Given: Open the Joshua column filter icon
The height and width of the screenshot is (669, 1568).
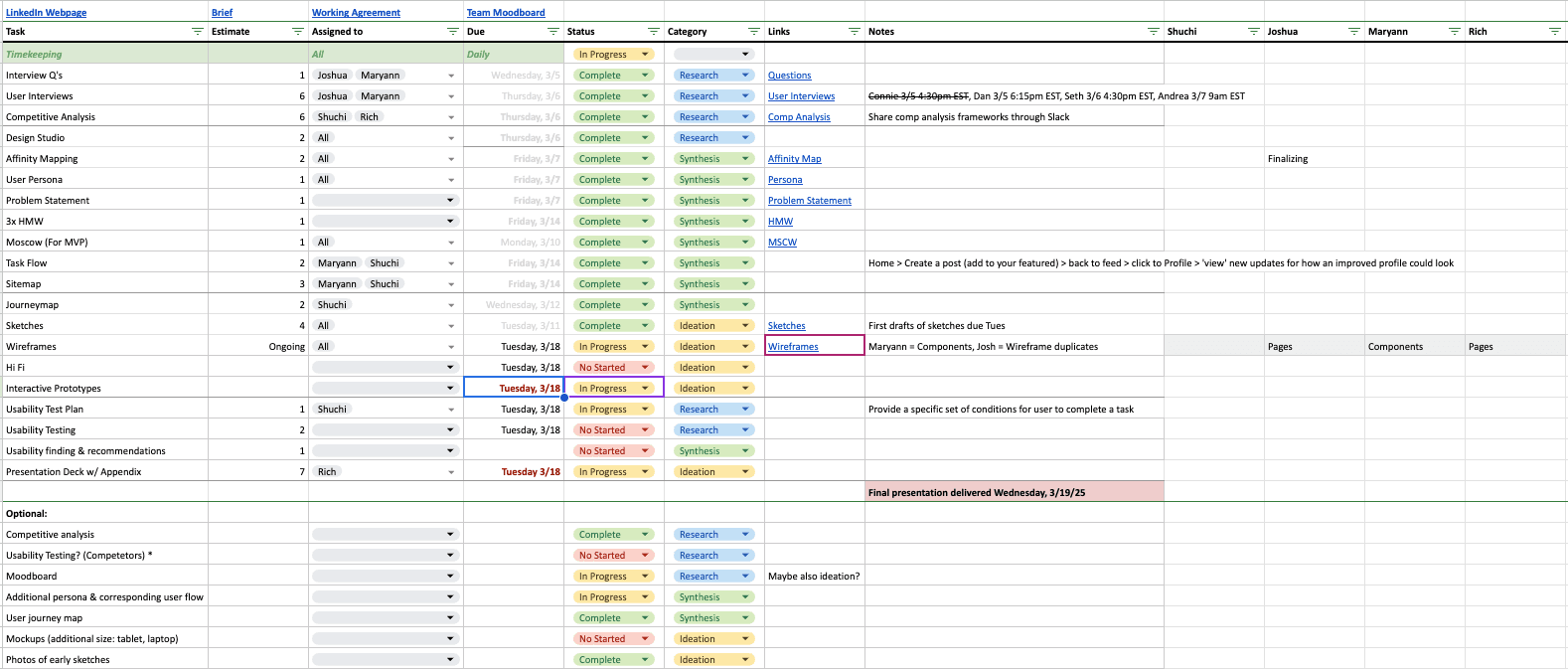Looking at the screenshot, I should point(1353,32).
